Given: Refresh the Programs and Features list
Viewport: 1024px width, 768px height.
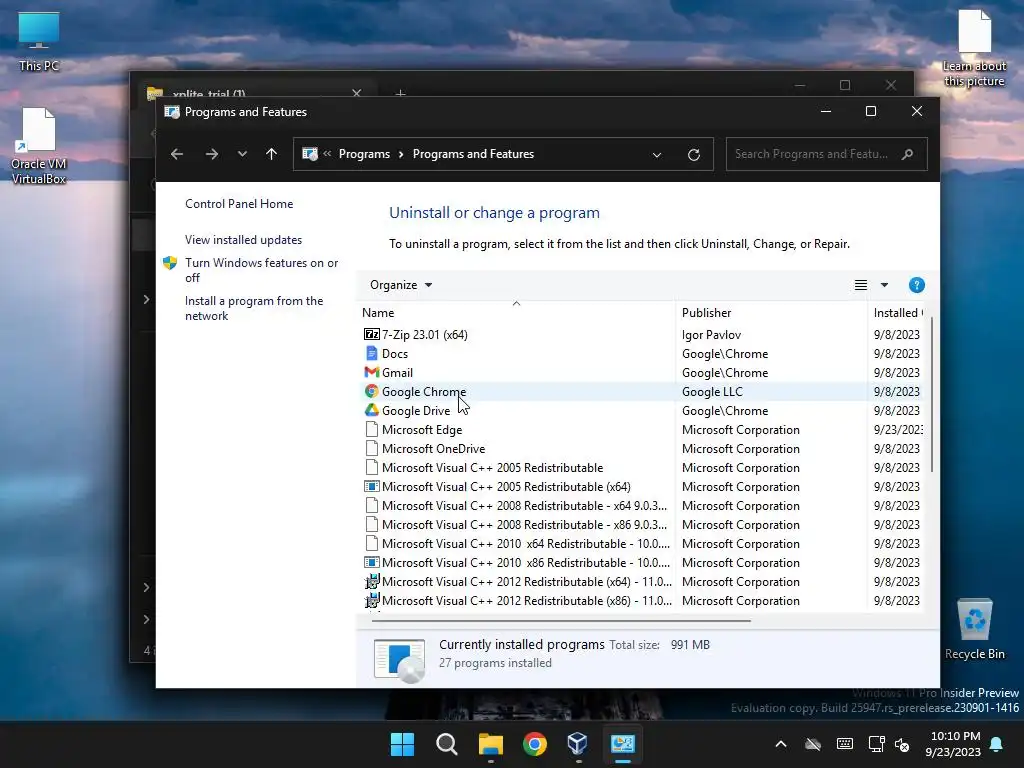Looking at the screenshot, I should tap(694, 155).
